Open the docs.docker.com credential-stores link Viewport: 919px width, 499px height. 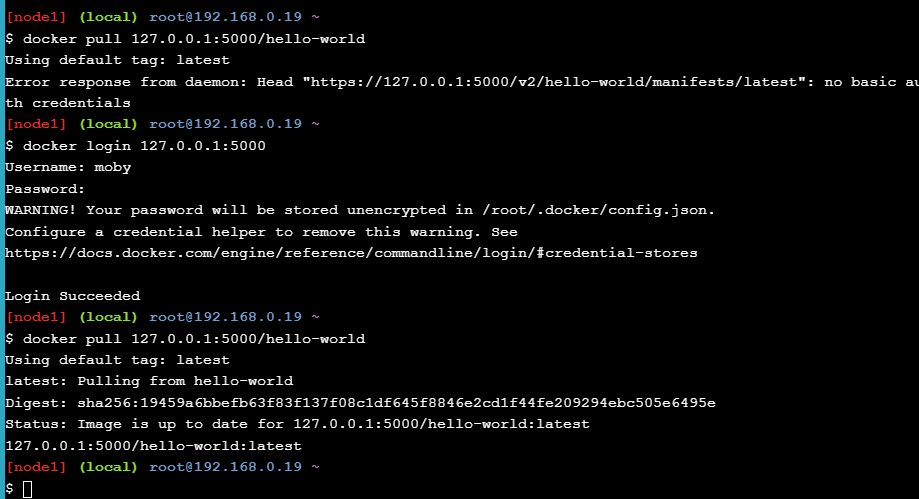[351, 253]
